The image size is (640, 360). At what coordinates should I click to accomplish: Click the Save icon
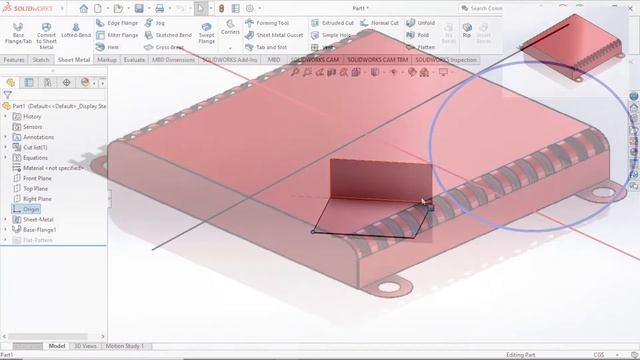pos(139,8)
